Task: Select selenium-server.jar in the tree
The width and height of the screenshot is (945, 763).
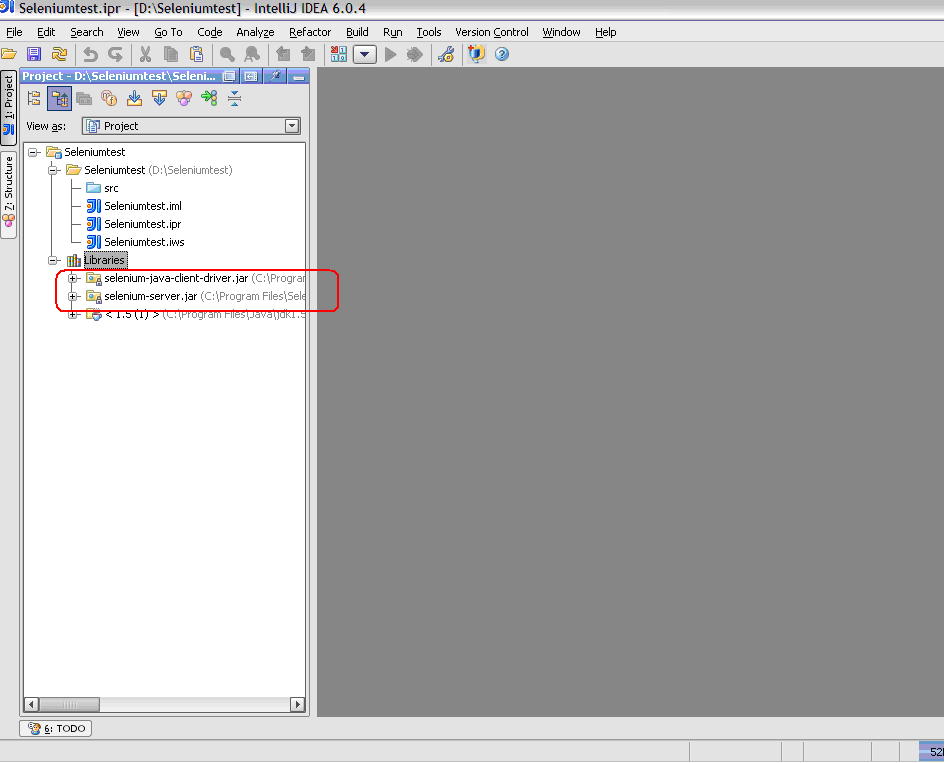Action: click(151, 297)
